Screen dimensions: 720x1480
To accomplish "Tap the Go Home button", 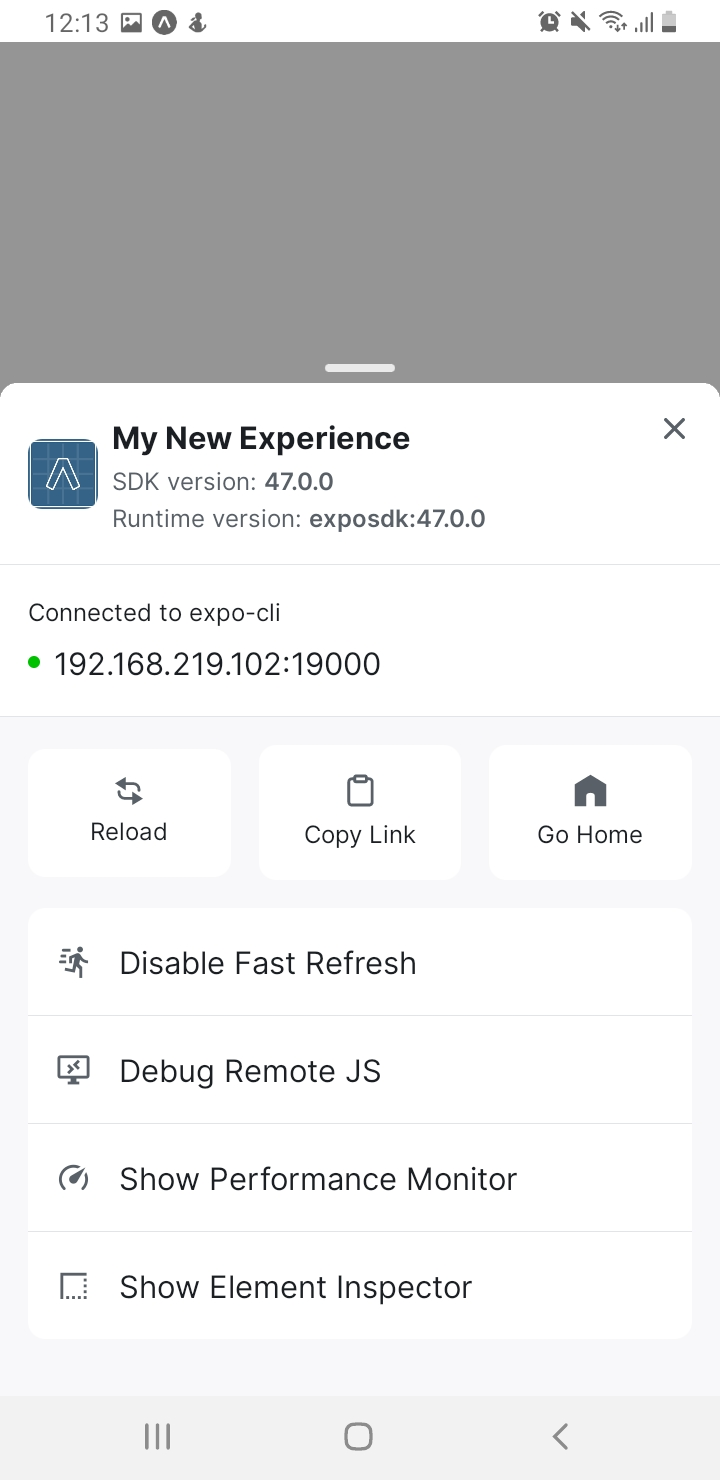I will (x=590, y=813).
